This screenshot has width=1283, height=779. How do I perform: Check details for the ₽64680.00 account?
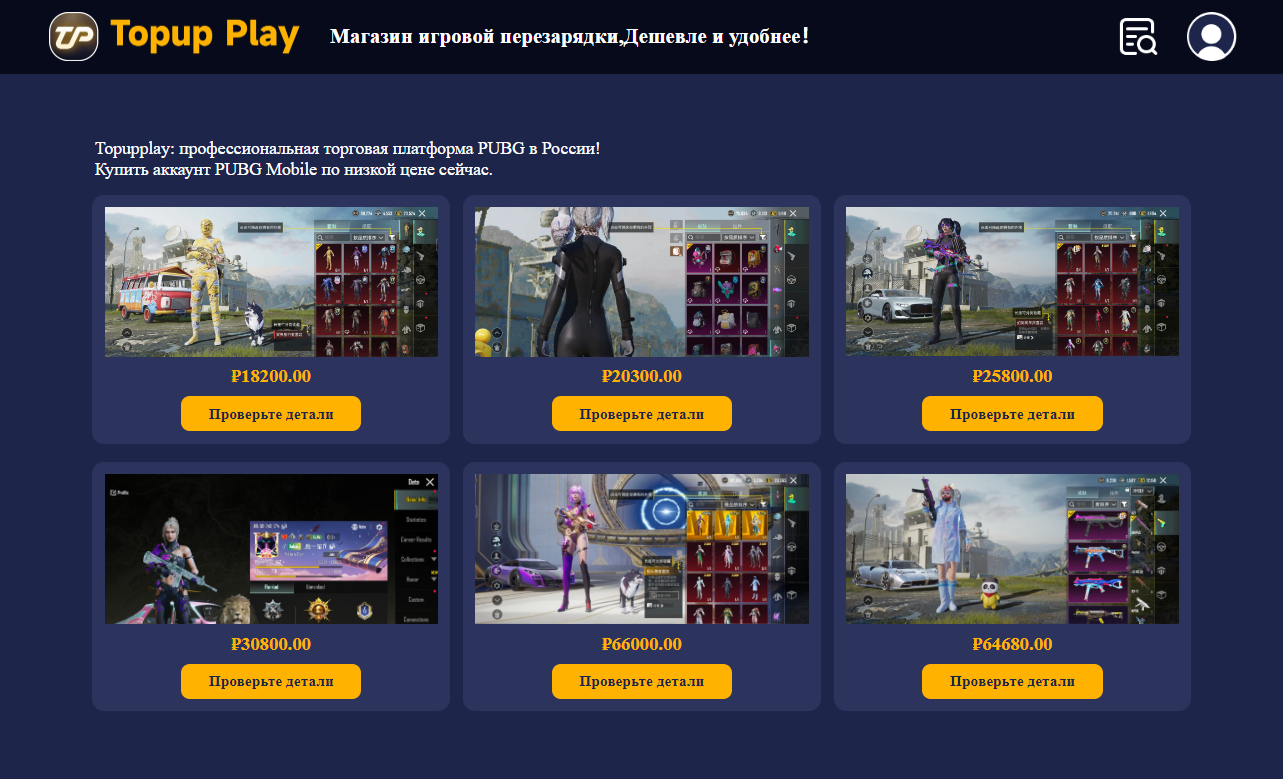(x=1012, y=682)
